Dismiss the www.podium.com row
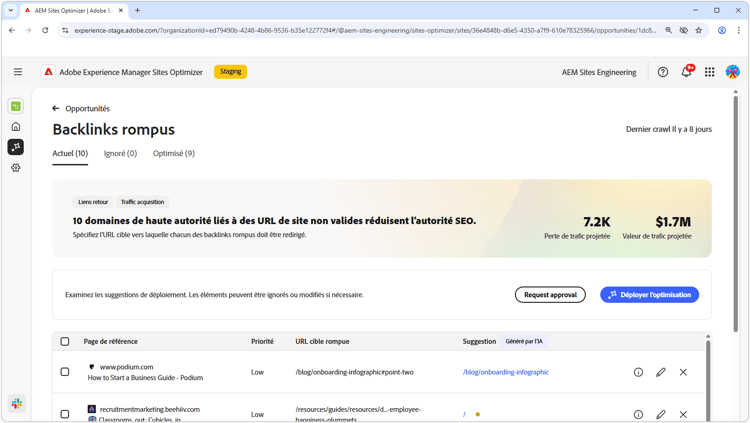The width and height of the screenshot is (750, 423). 683,372
